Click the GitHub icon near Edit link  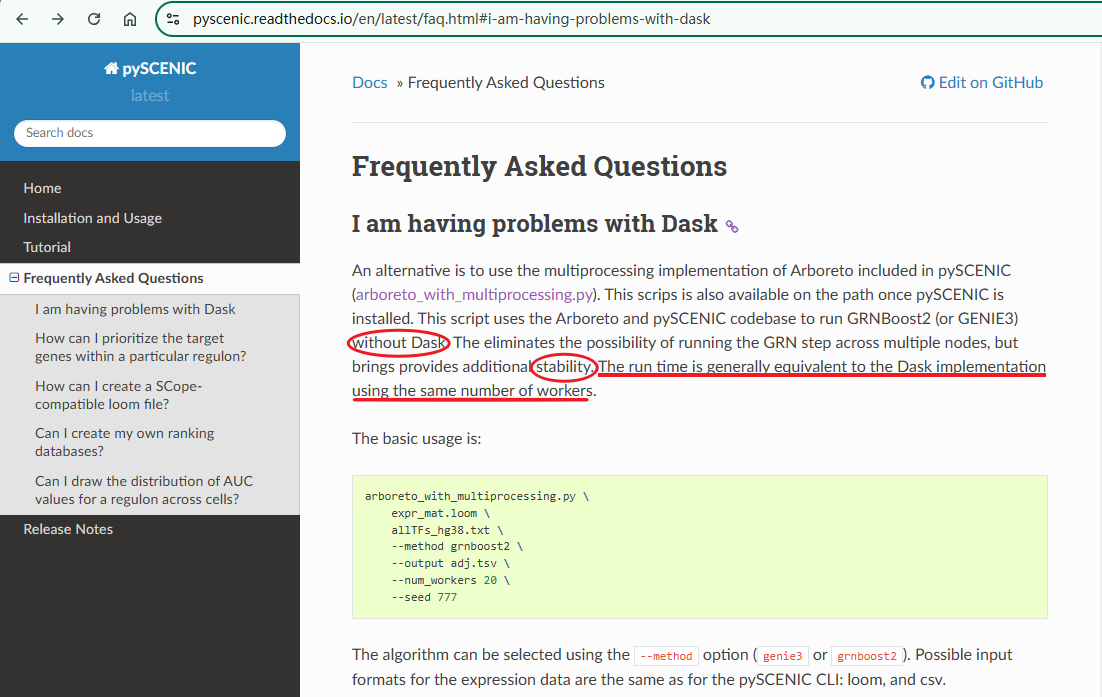927,83
